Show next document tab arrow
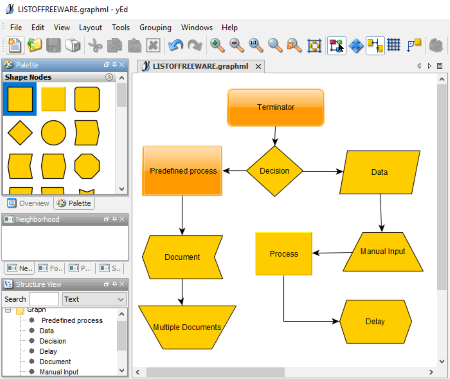Screen dimensions: 450x379 pyautogui.click(x=429, y=66)
